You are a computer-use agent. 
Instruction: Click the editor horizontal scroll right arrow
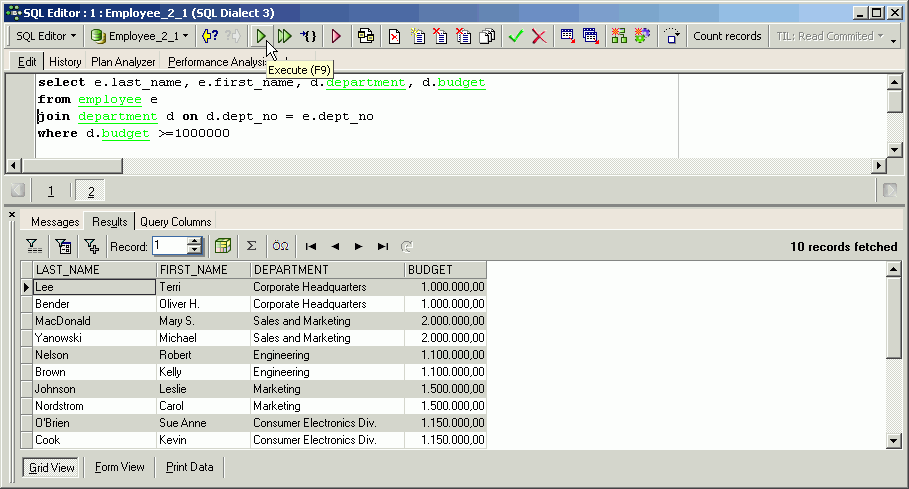pyautogui.click(x=879, y=166)
